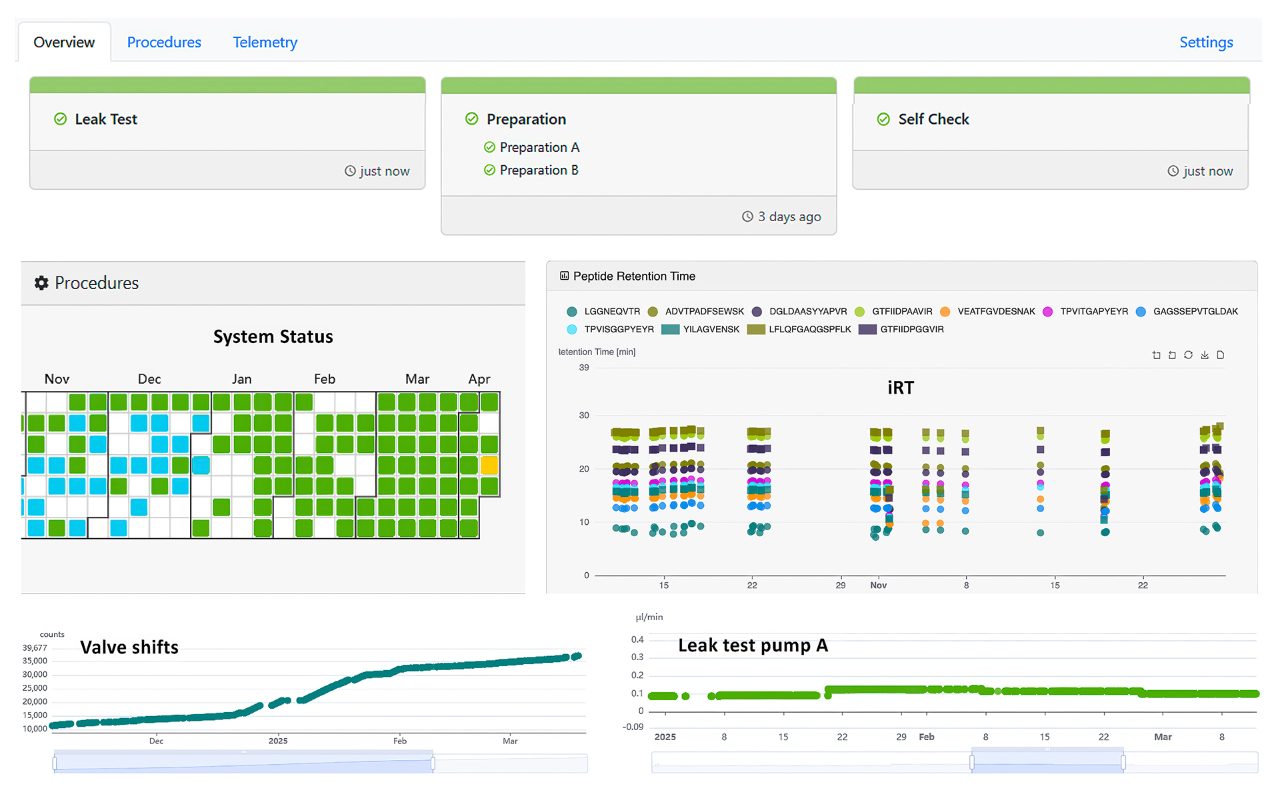Click the zoom reset icon in iRT chart
Image resolution: width=1280 pixels, height=798 pixels.
[x=1172, y=355]
